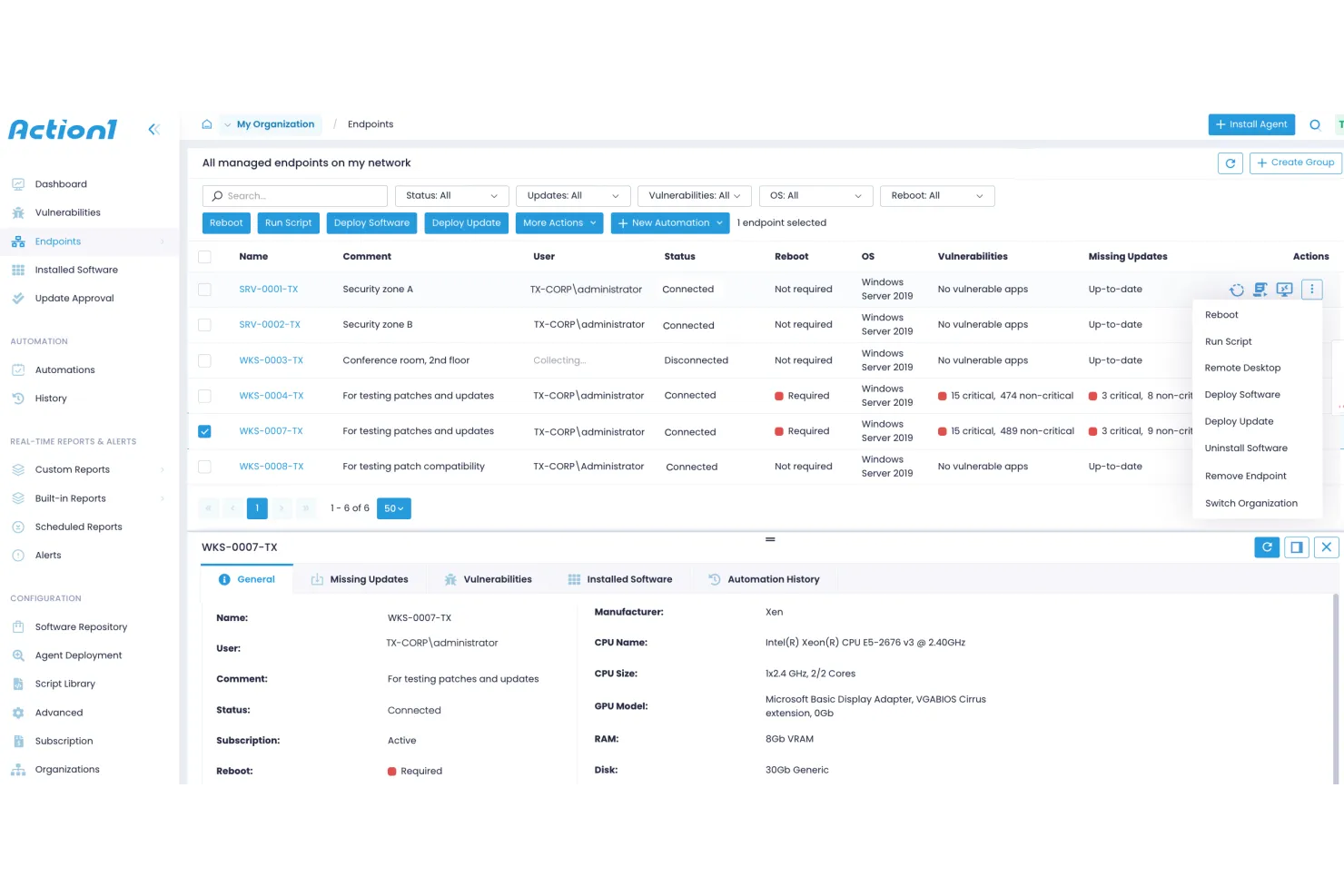Expand the WKS-0007-TX panel to full view
This screenshot has width=1344, height=896.
(x=1297, y=546)
